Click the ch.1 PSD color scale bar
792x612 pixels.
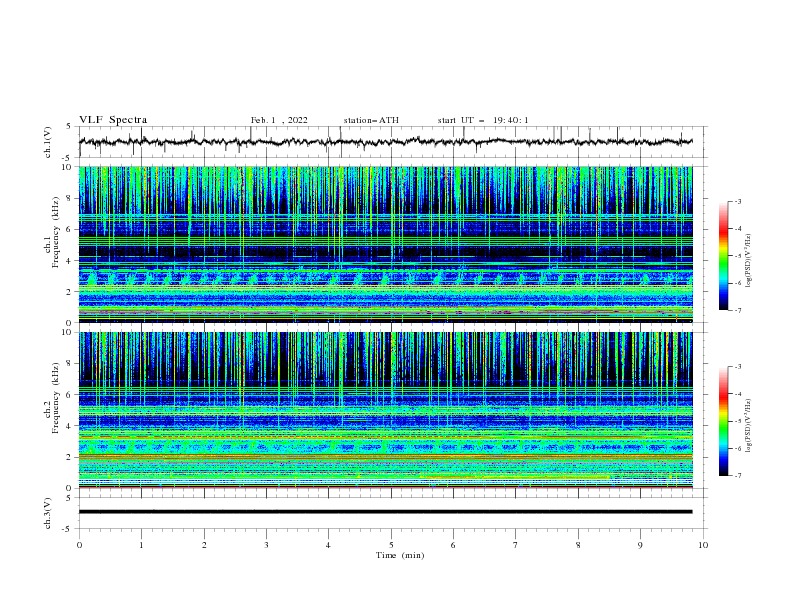pyautogui.click(x=723, y=256)
